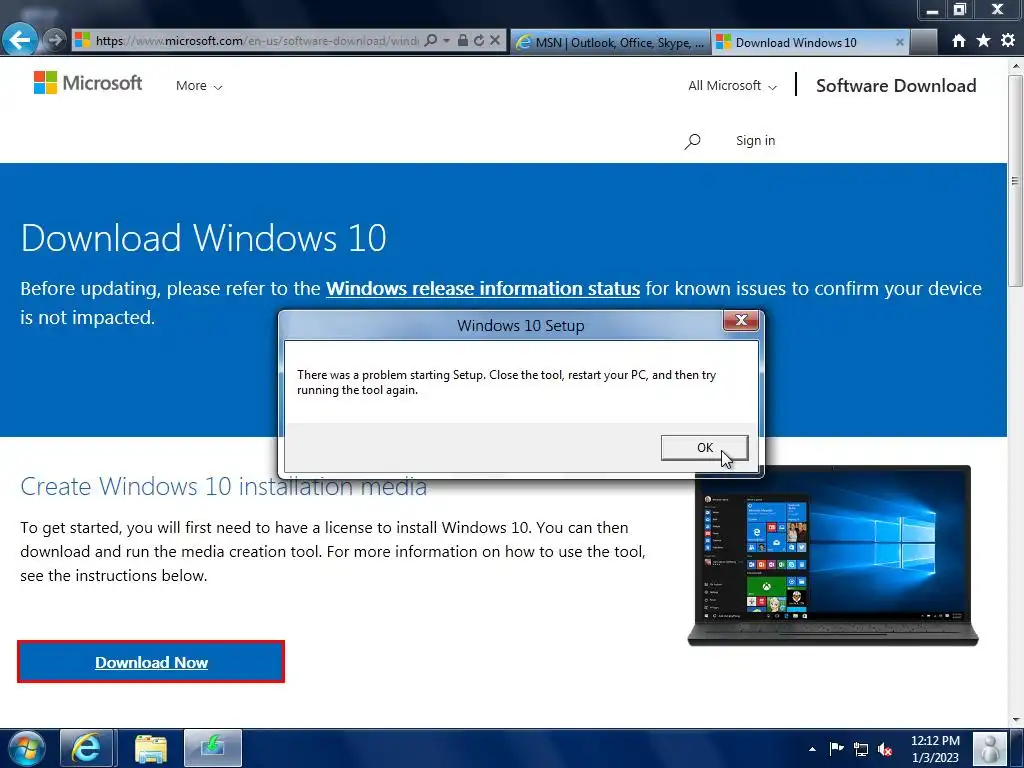Click the Internet Explorer taskbar icon

click(86, 748)
